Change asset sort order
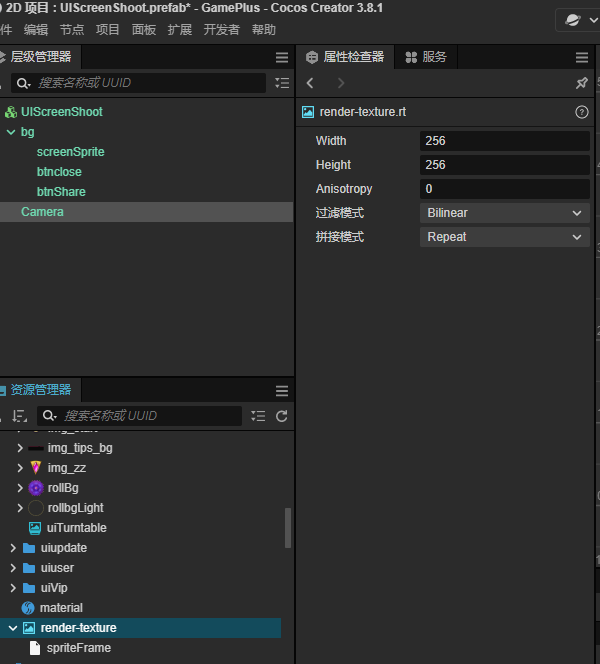This screenshot has width=600, height=664. tap(19, 416)
